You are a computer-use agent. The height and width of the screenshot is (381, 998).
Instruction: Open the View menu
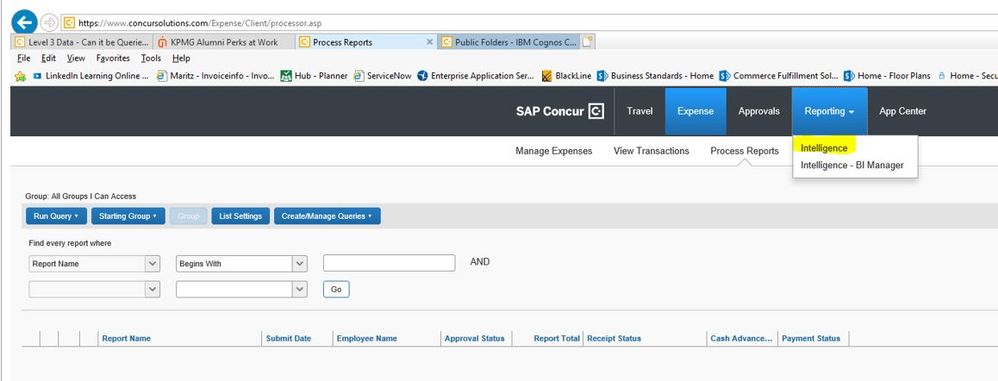point(76,58)
